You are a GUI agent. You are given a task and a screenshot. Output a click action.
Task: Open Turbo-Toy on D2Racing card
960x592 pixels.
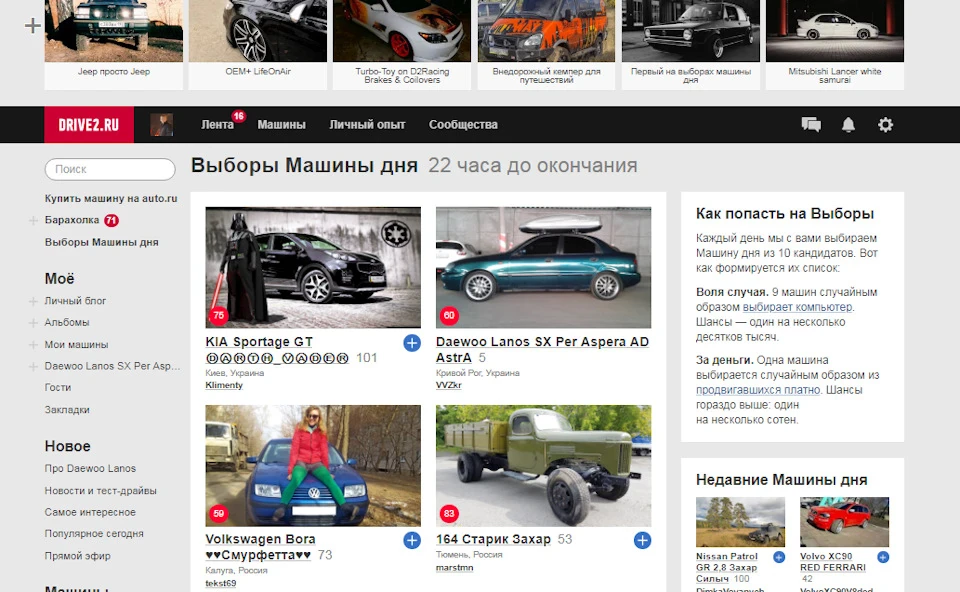[x=402, y=44]
